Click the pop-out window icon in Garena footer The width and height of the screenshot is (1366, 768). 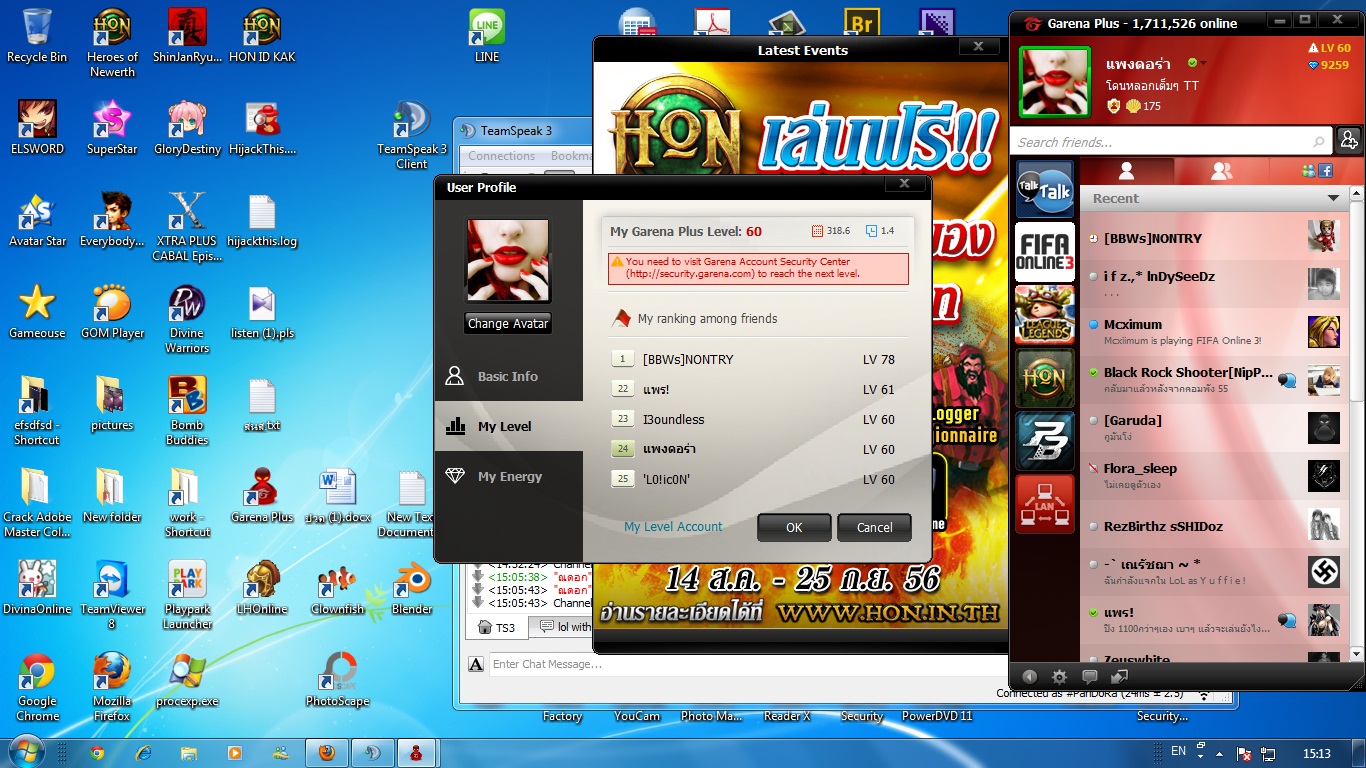coord(1119,677)
